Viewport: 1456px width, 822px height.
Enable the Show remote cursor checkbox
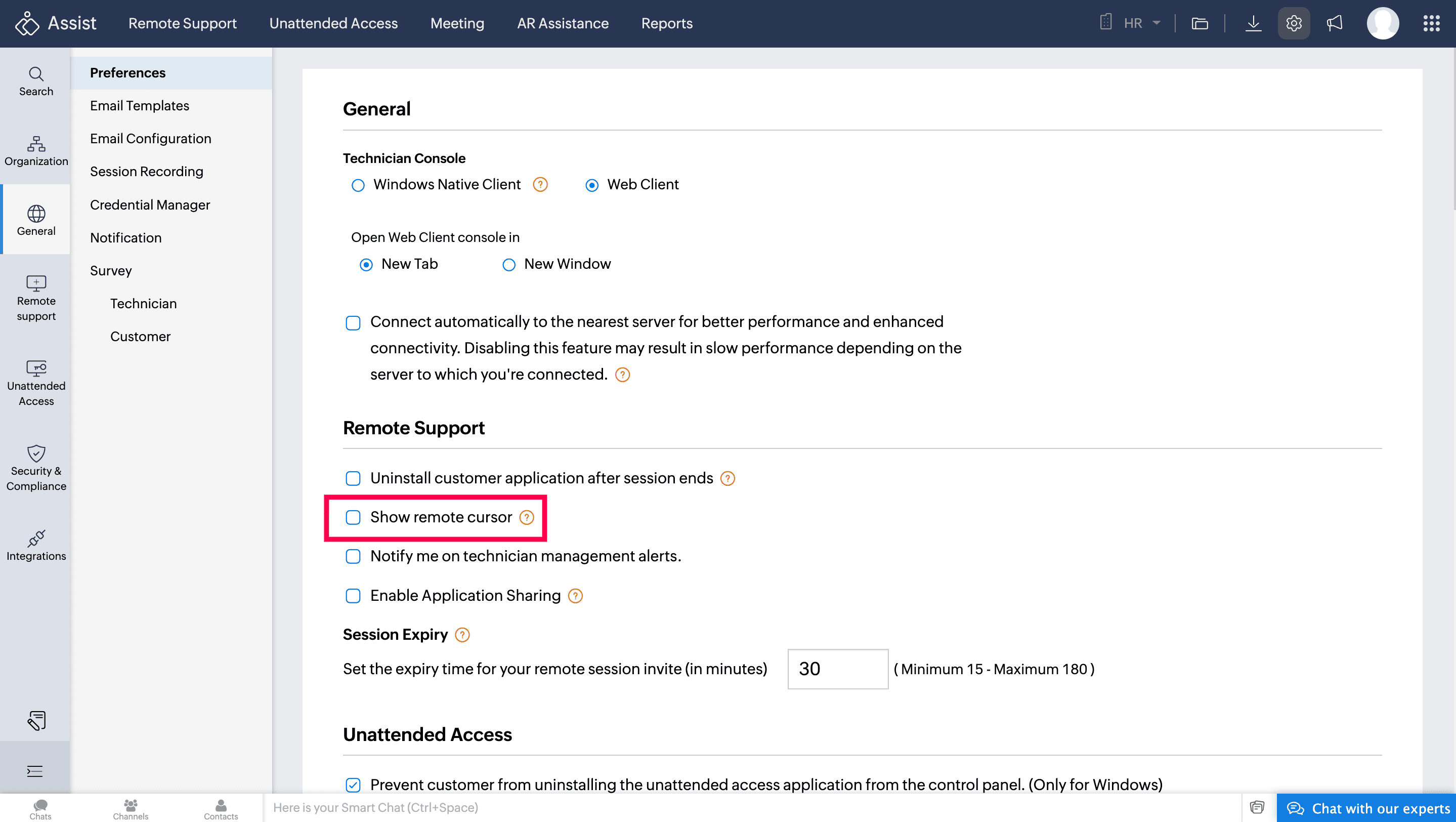coord(353,517)
